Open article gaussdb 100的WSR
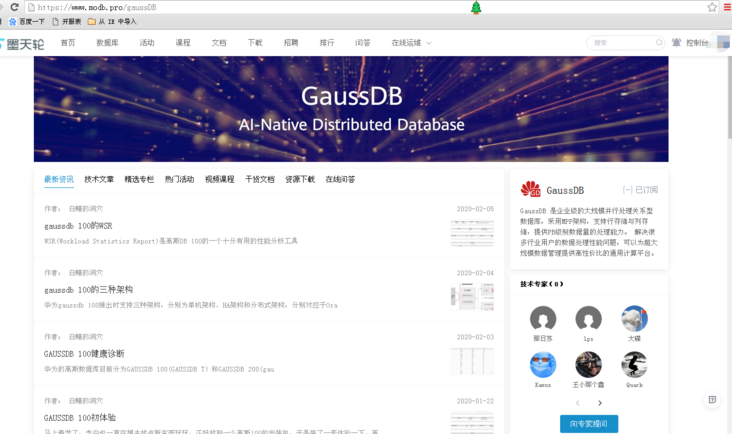This screenshot has width=732, height=434. [78, 226]
